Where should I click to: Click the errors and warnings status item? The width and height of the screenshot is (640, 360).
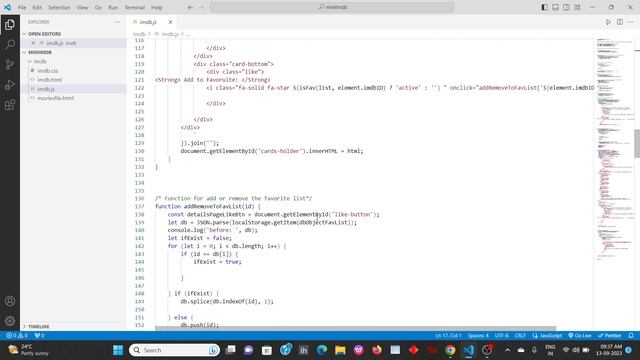pos(17,336)
